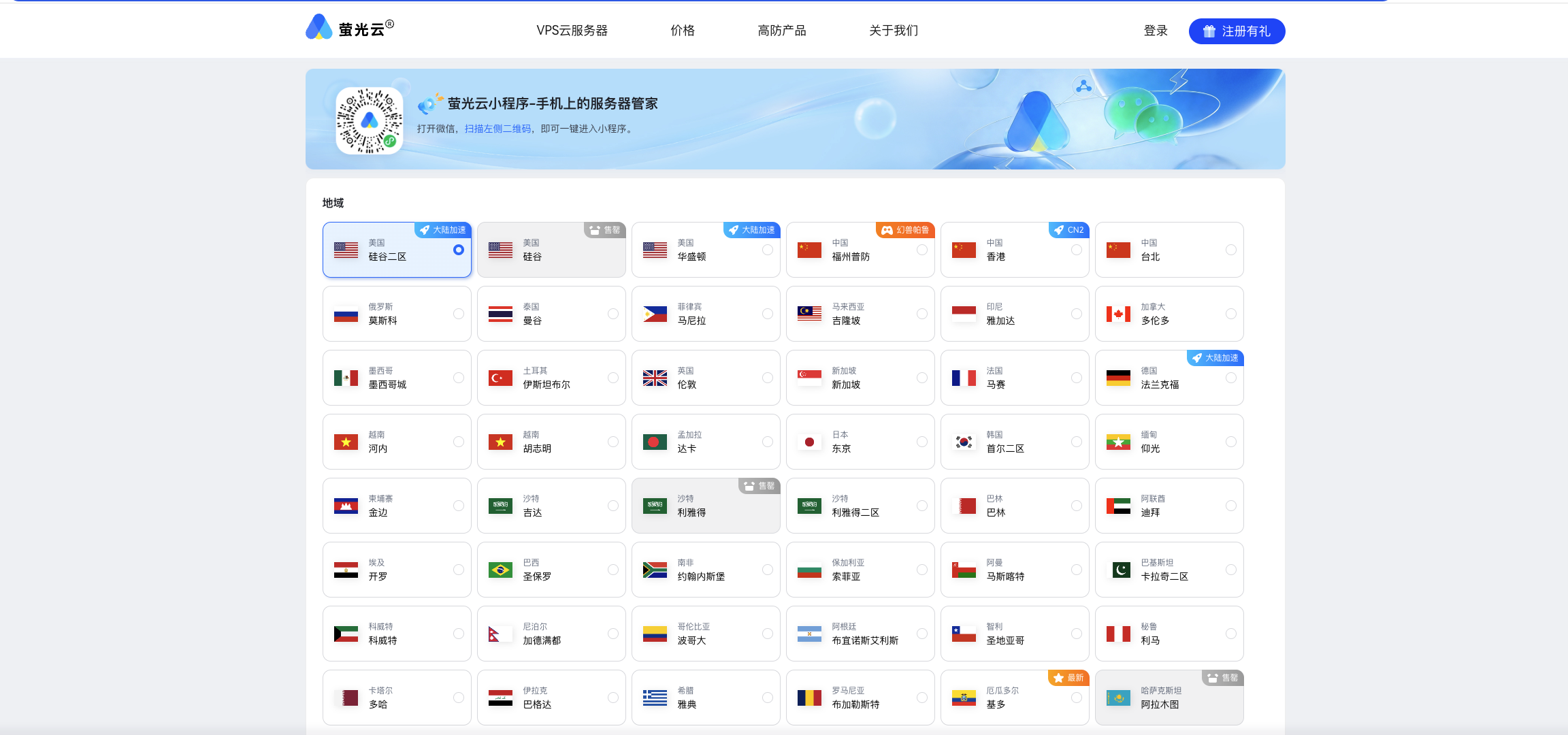This screenshot has width=1568, height=735.
Task: Click the 登录 link
Action: (1155, 31)
